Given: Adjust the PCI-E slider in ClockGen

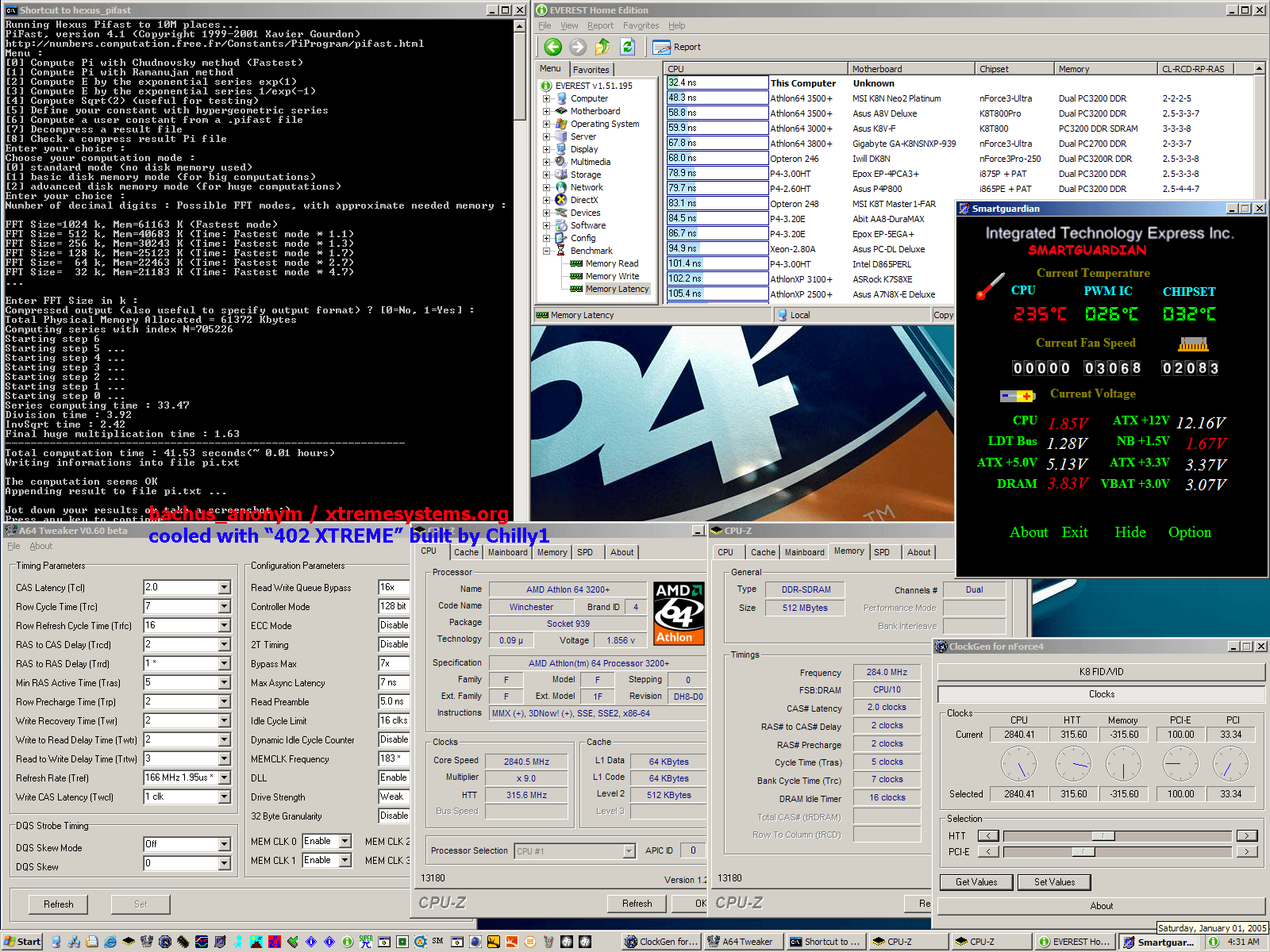Looking at the screenshot, I should (x=1083, y=852).
